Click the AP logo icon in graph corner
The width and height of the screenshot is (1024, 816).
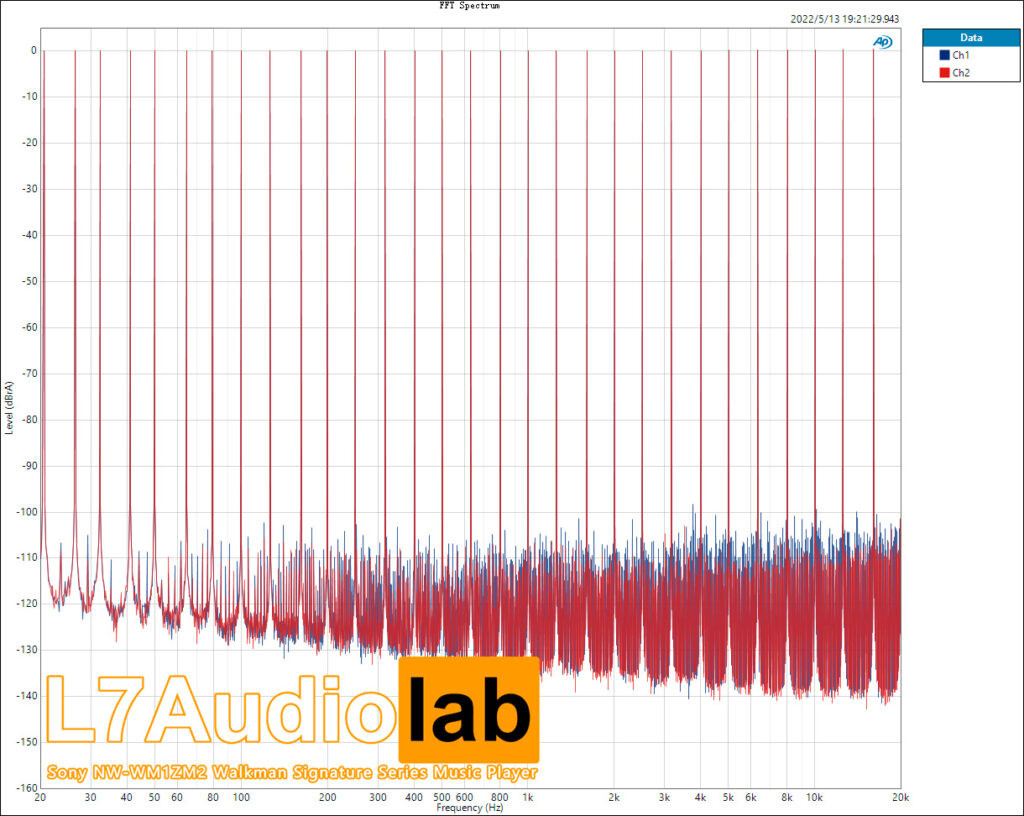coord(882,42)
